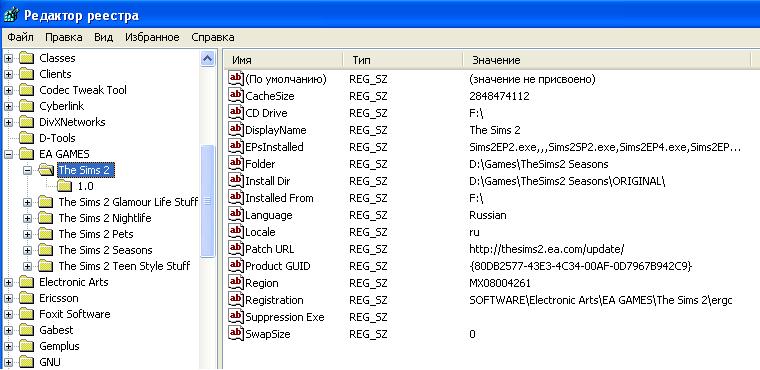760x370 pixels.
Task: Click the GNU folder icon
Action: click(26, 362)
